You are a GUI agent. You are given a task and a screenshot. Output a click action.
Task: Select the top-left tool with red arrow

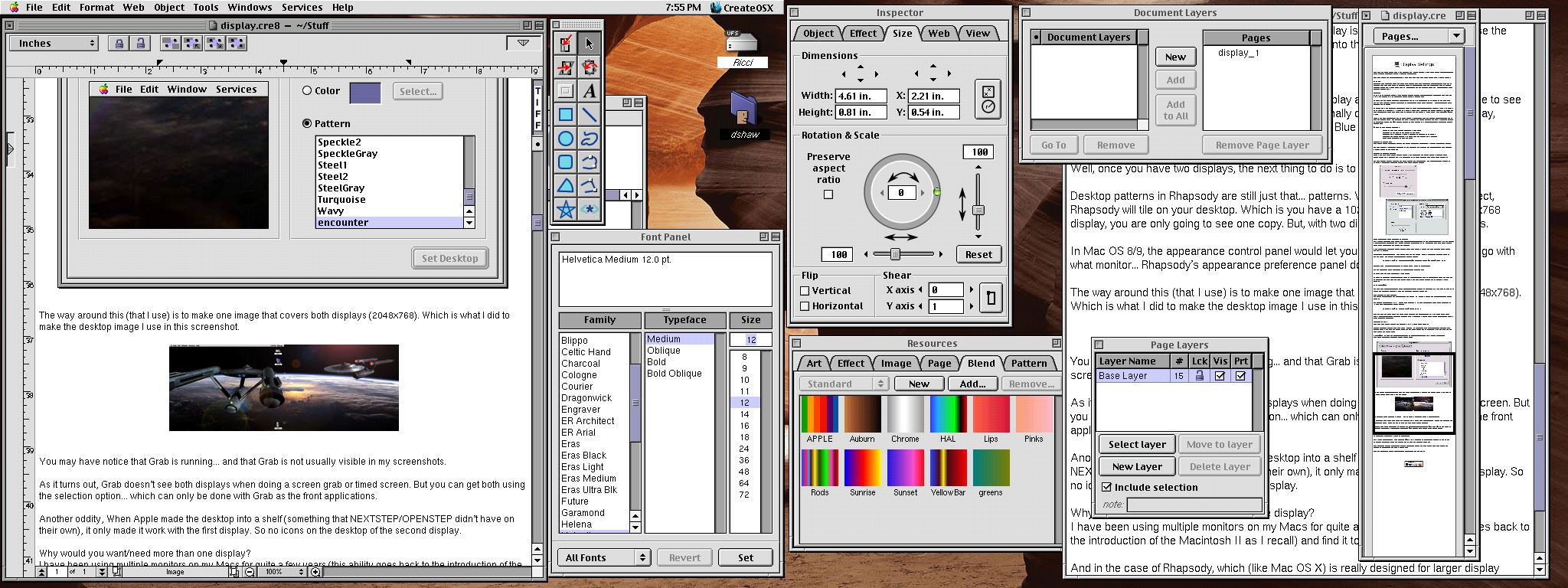point(565,44)
